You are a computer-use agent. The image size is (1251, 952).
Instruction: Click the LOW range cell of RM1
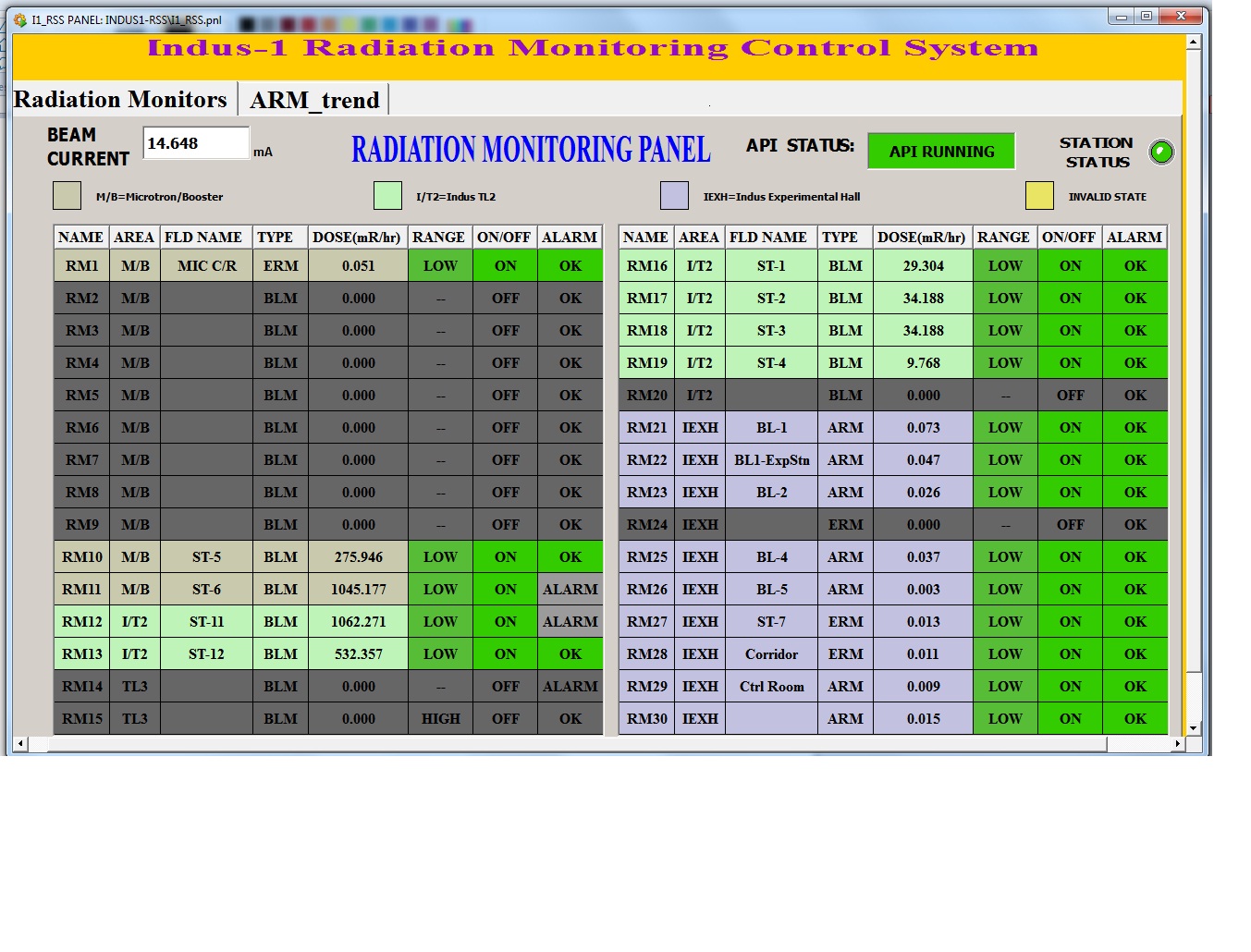click(440, 265)
